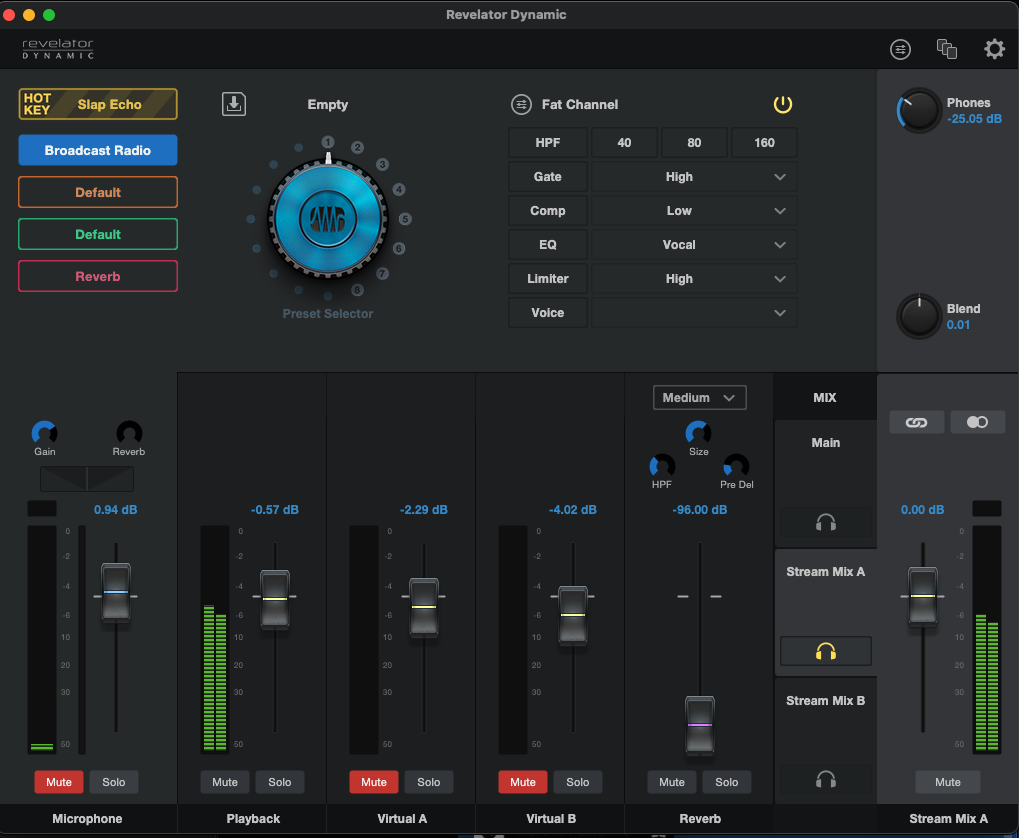Click the Microphone Reverb send knob

[129, 433]
